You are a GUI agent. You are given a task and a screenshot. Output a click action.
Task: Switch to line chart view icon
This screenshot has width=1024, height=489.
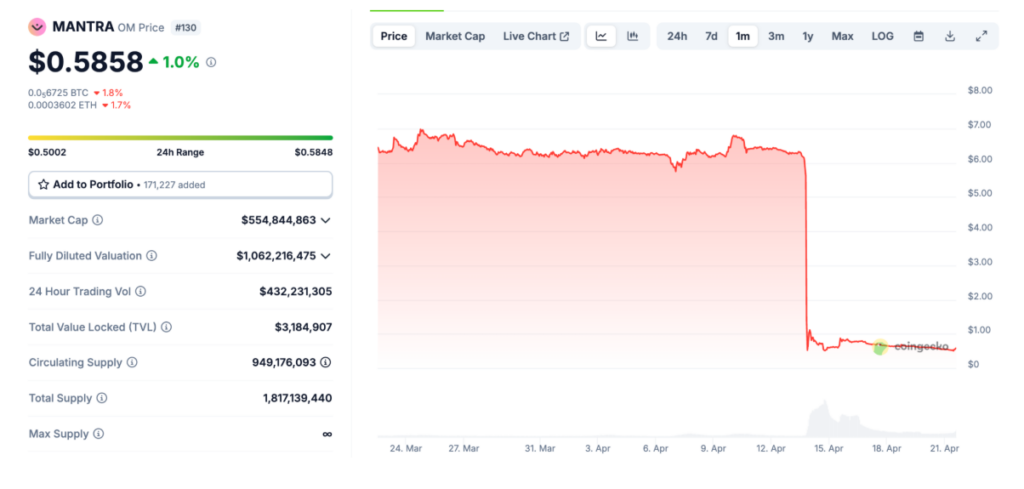tap(601, 36)
